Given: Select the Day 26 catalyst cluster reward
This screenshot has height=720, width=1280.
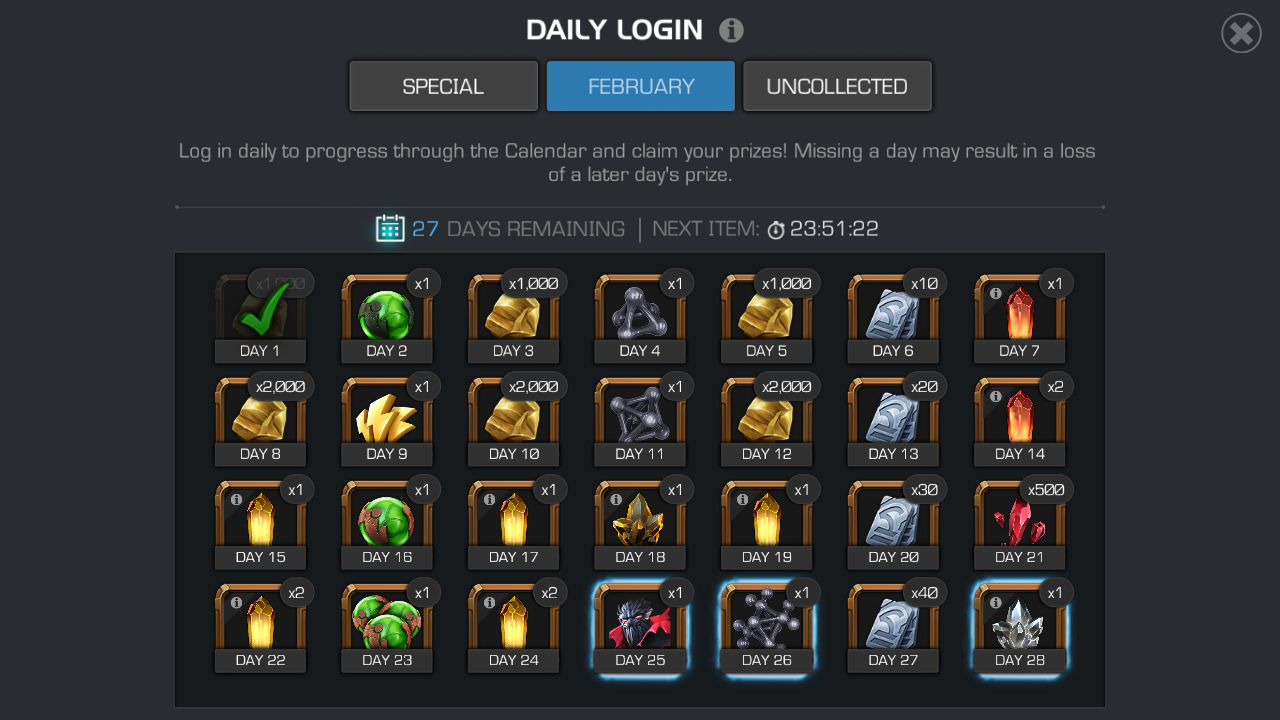Looking at the screenshot, I should [767, 627].
